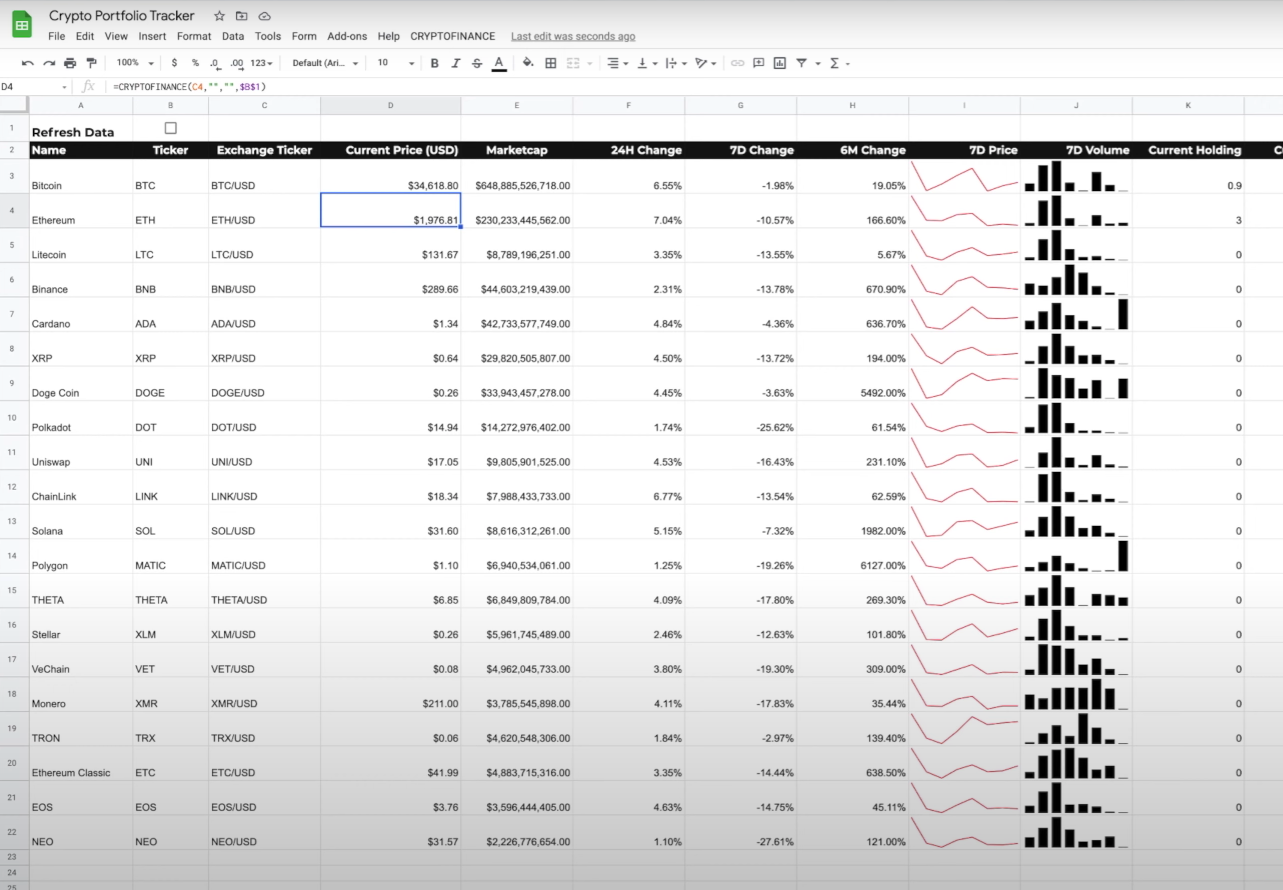Screen dimensions: 1283x890
Task: Insert a comment
Action: coord(758,63)
